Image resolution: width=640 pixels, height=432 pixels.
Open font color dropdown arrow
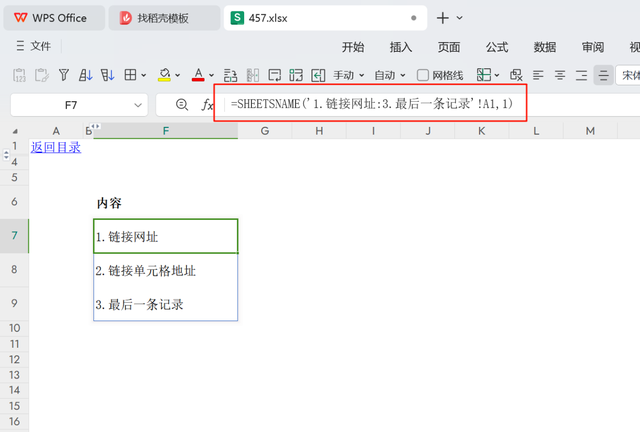[x=211, y=75]
